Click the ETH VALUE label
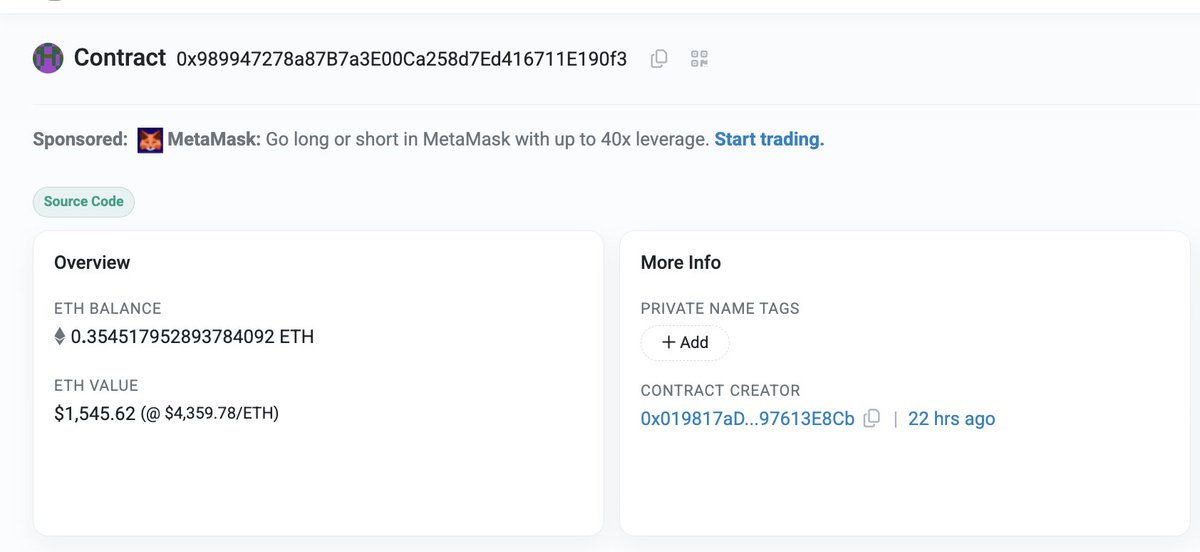This screenshot has width=1200, height=552. click(x=96, y=385)
